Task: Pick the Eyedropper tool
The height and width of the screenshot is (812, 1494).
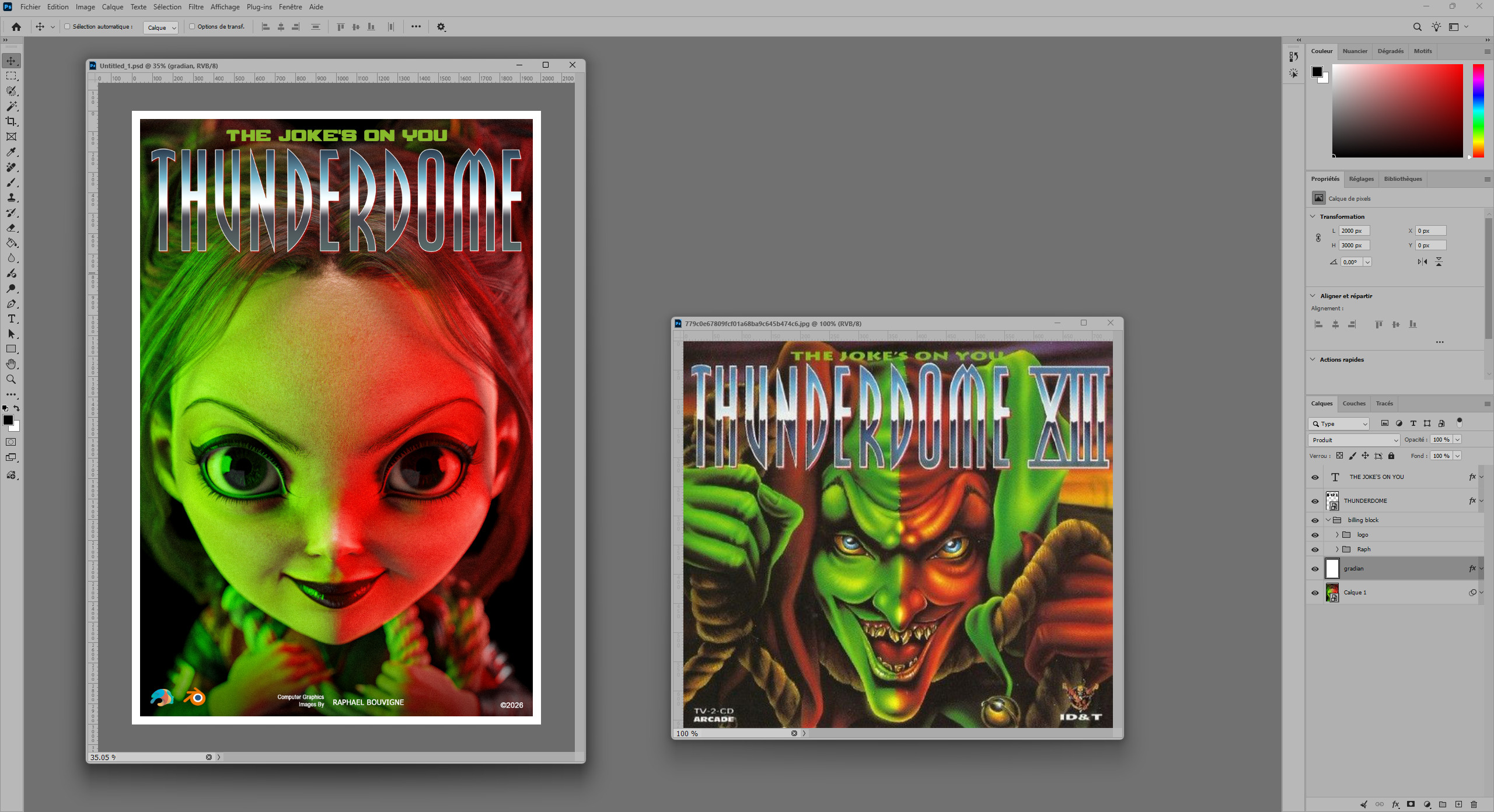Action: point(11,152)
